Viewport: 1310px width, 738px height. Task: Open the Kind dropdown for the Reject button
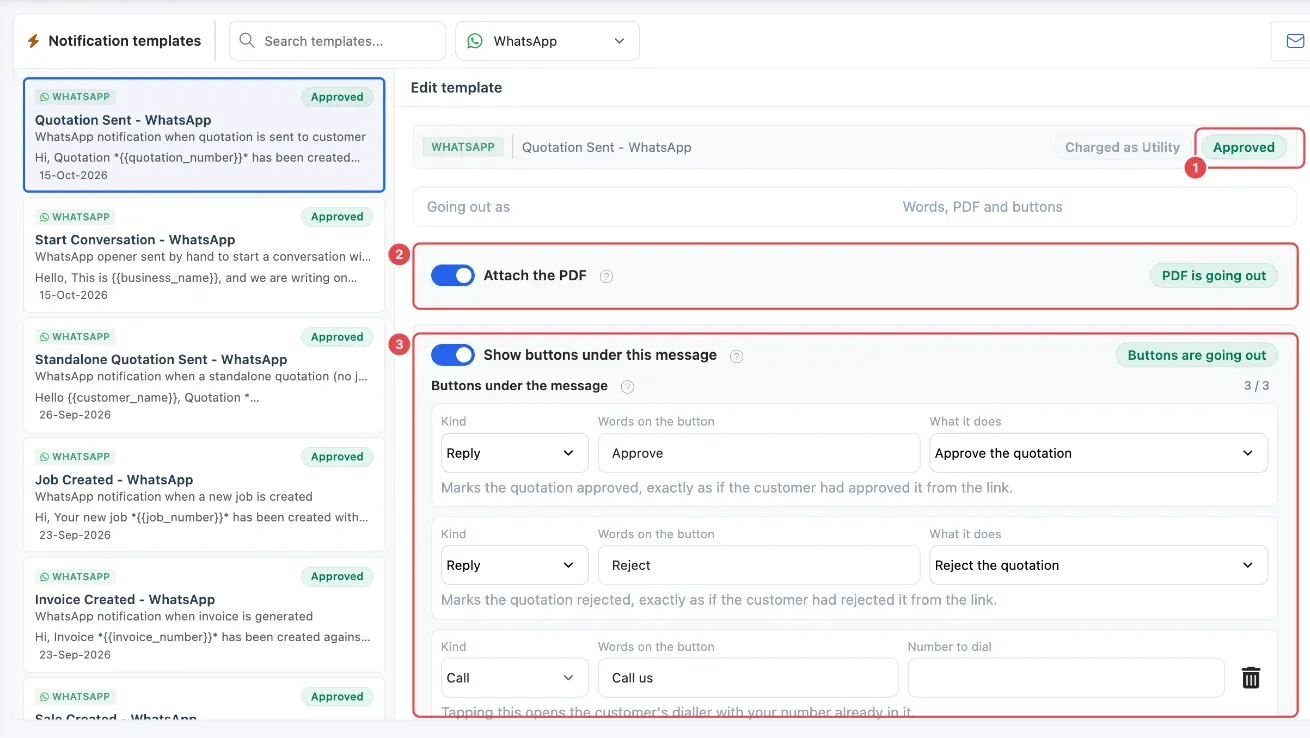click(x=514, y=565)
